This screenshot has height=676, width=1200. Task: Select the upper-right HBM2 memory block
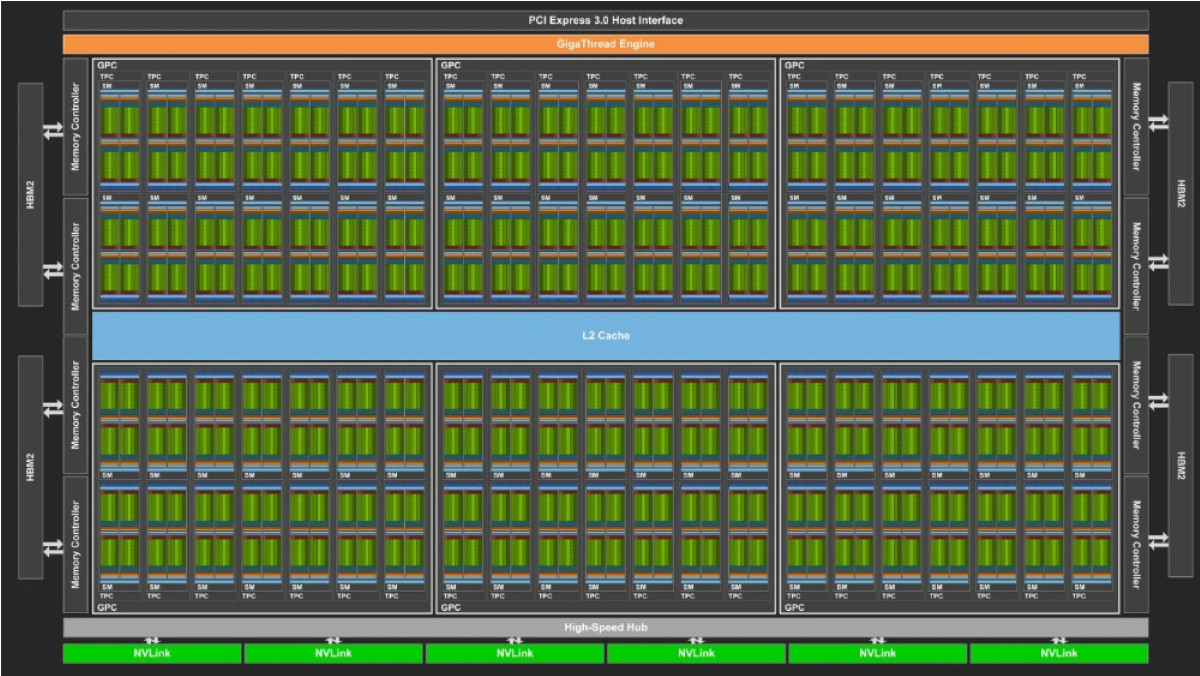point(1181,194)
